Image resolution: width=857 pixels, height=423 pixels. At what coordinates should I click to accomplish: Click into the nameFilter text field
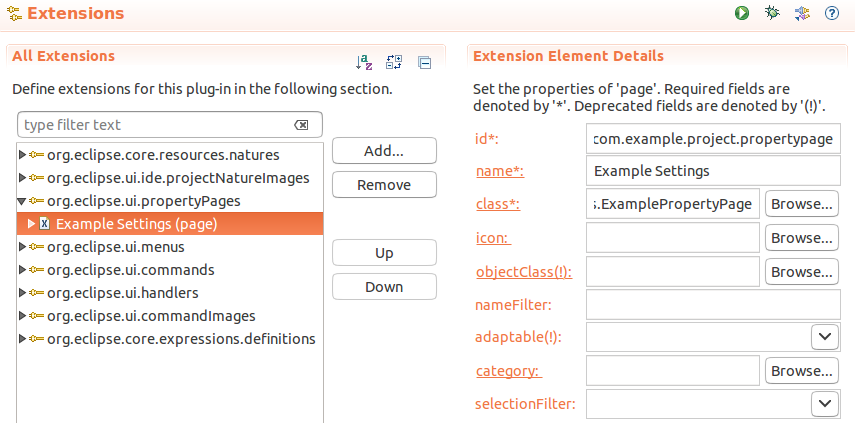pos(713,304)
